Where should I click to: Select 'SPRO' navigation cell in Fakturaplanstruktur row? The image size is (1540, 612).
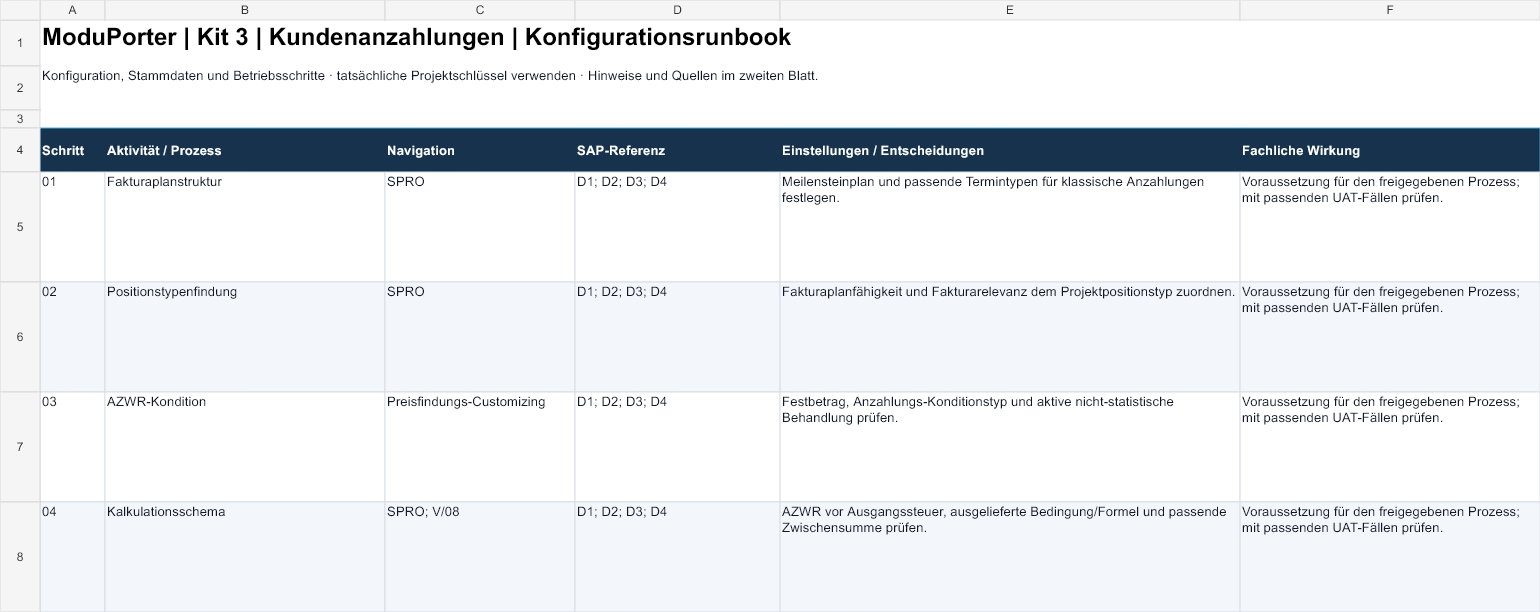click(480, 227)
